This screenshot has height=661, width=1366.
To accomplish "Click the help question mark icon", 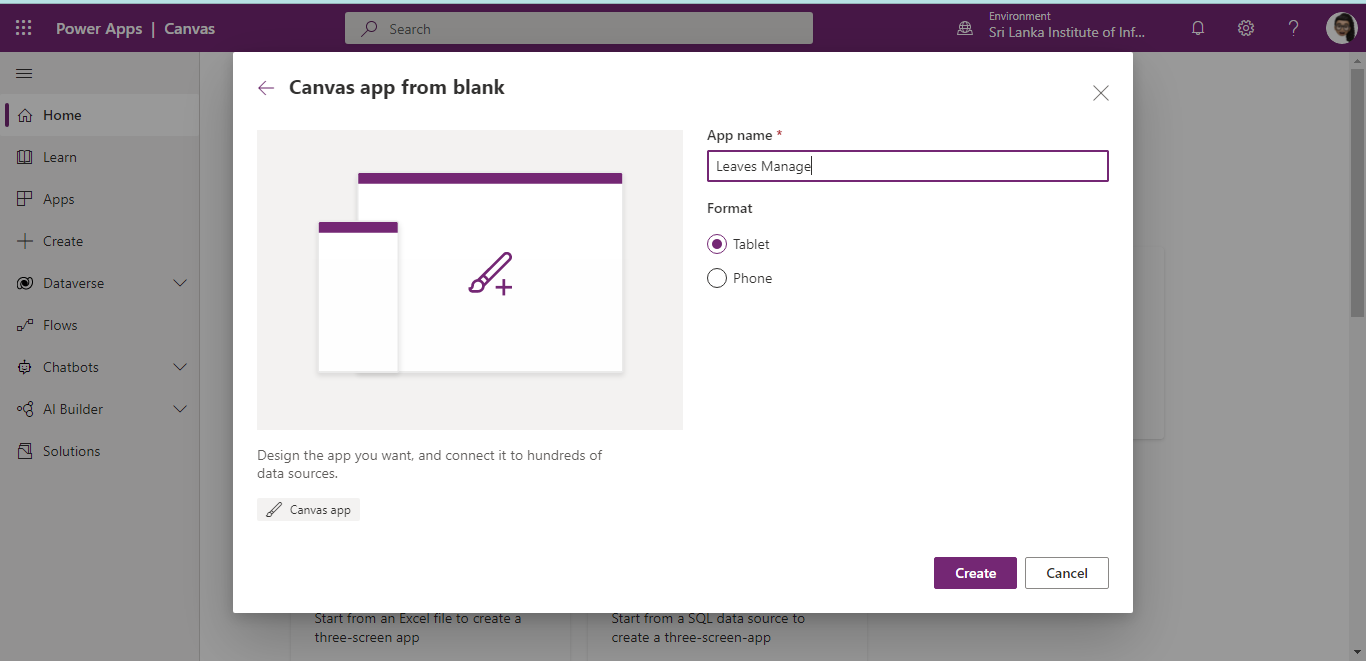I will 1293,28.
